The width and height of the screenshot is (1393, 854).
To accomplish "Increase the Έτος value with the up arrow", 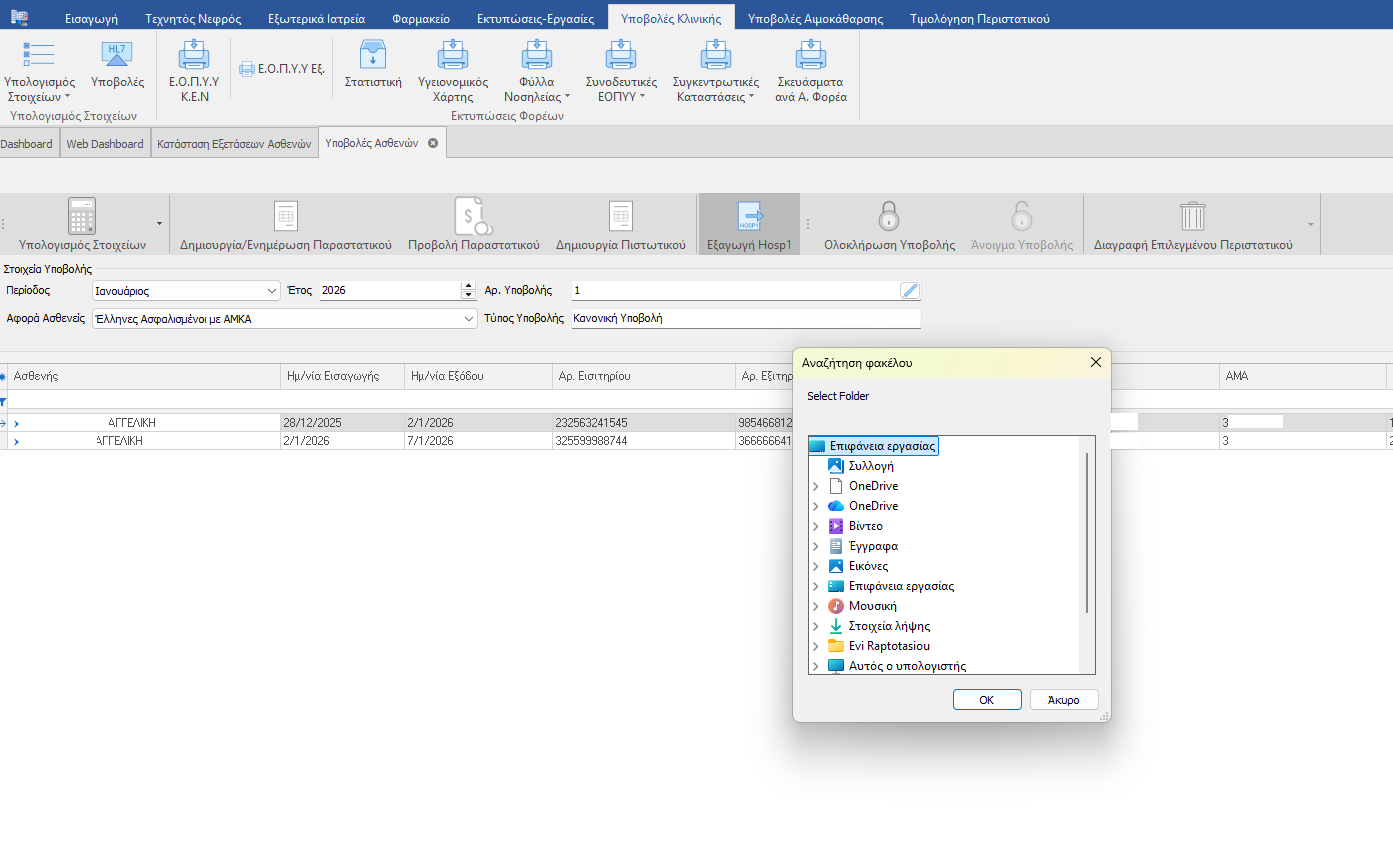I will (x=468, y=286).
